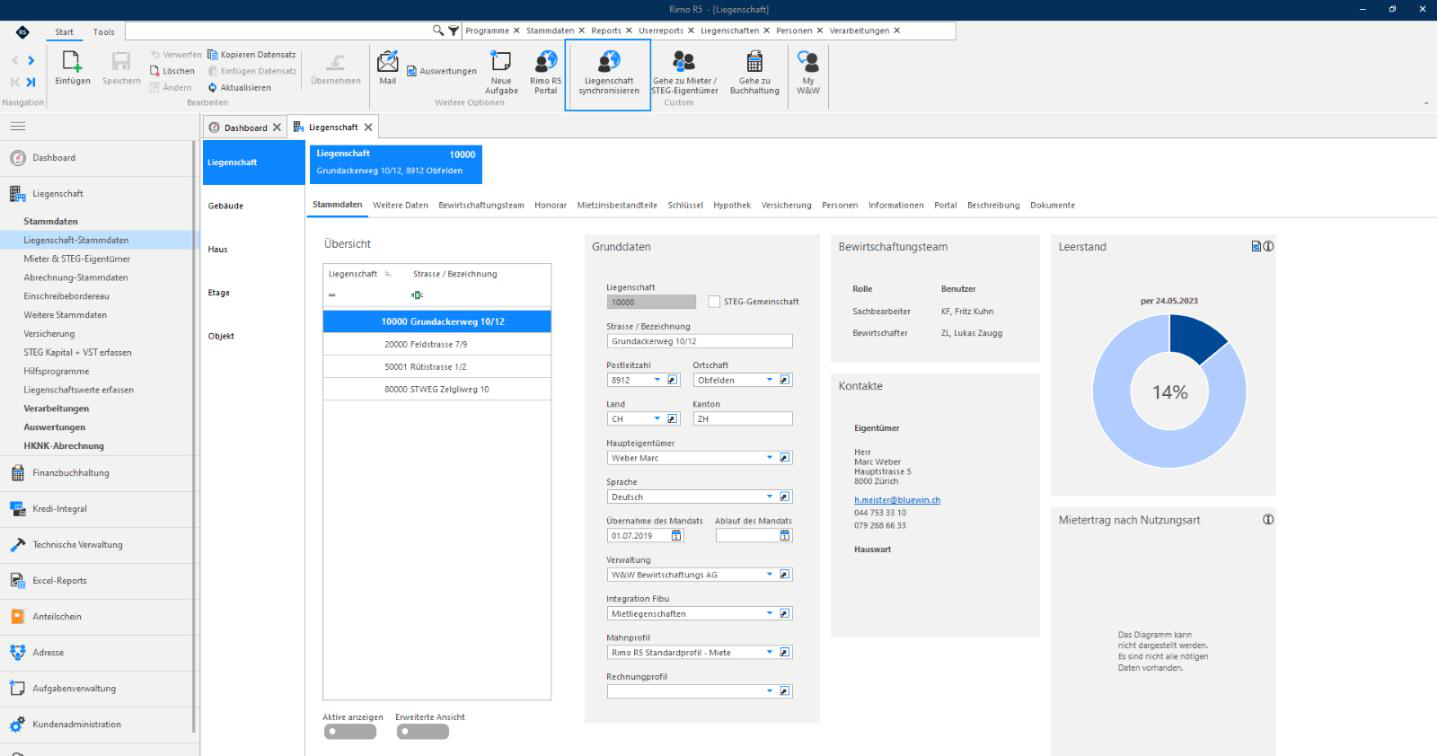The height and width of the screenshot is (756, 1437).
Task: Open Anteilschein module
Action: tap(57, 617)
